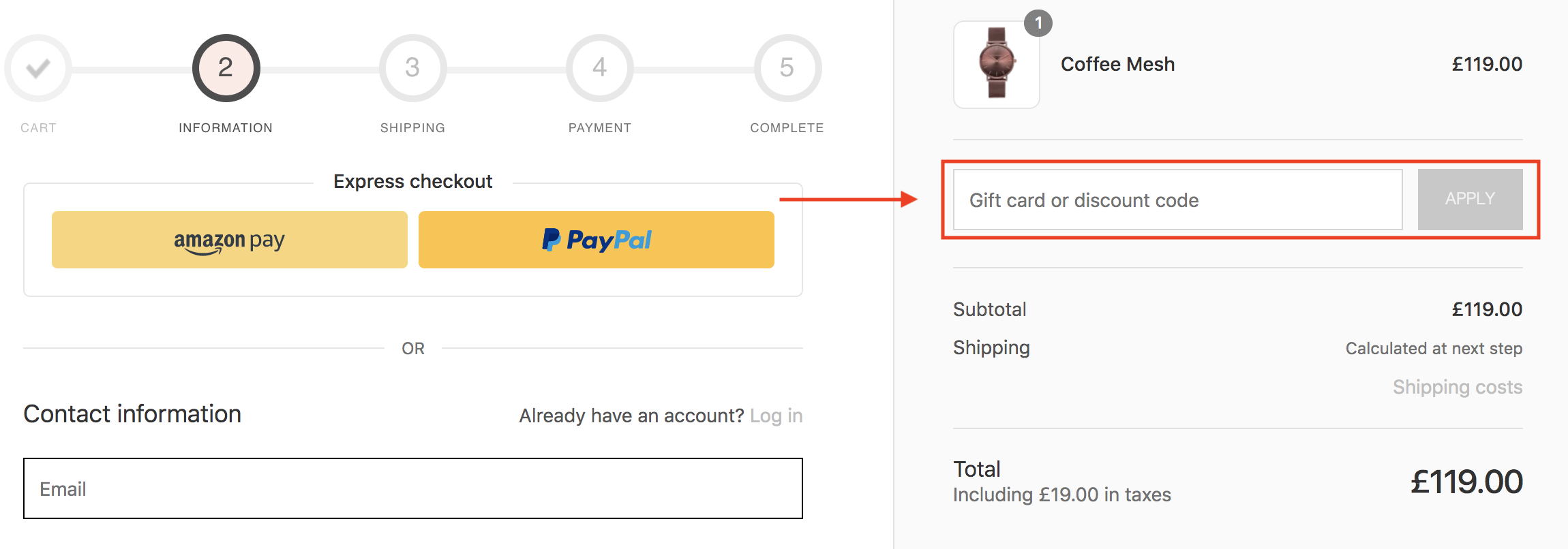Click the step 4 Payment circle
1568x549 pixels.
tap(600, 68)
